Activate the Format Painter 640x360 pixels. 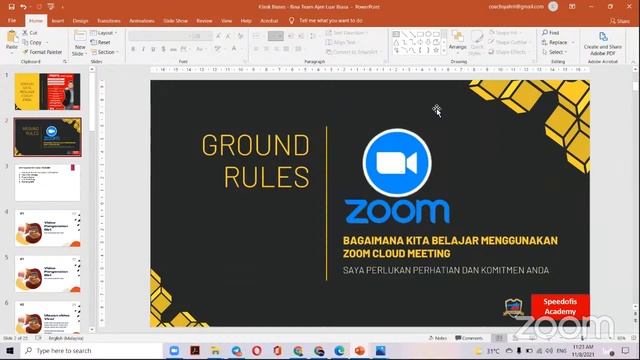[42, 52]
